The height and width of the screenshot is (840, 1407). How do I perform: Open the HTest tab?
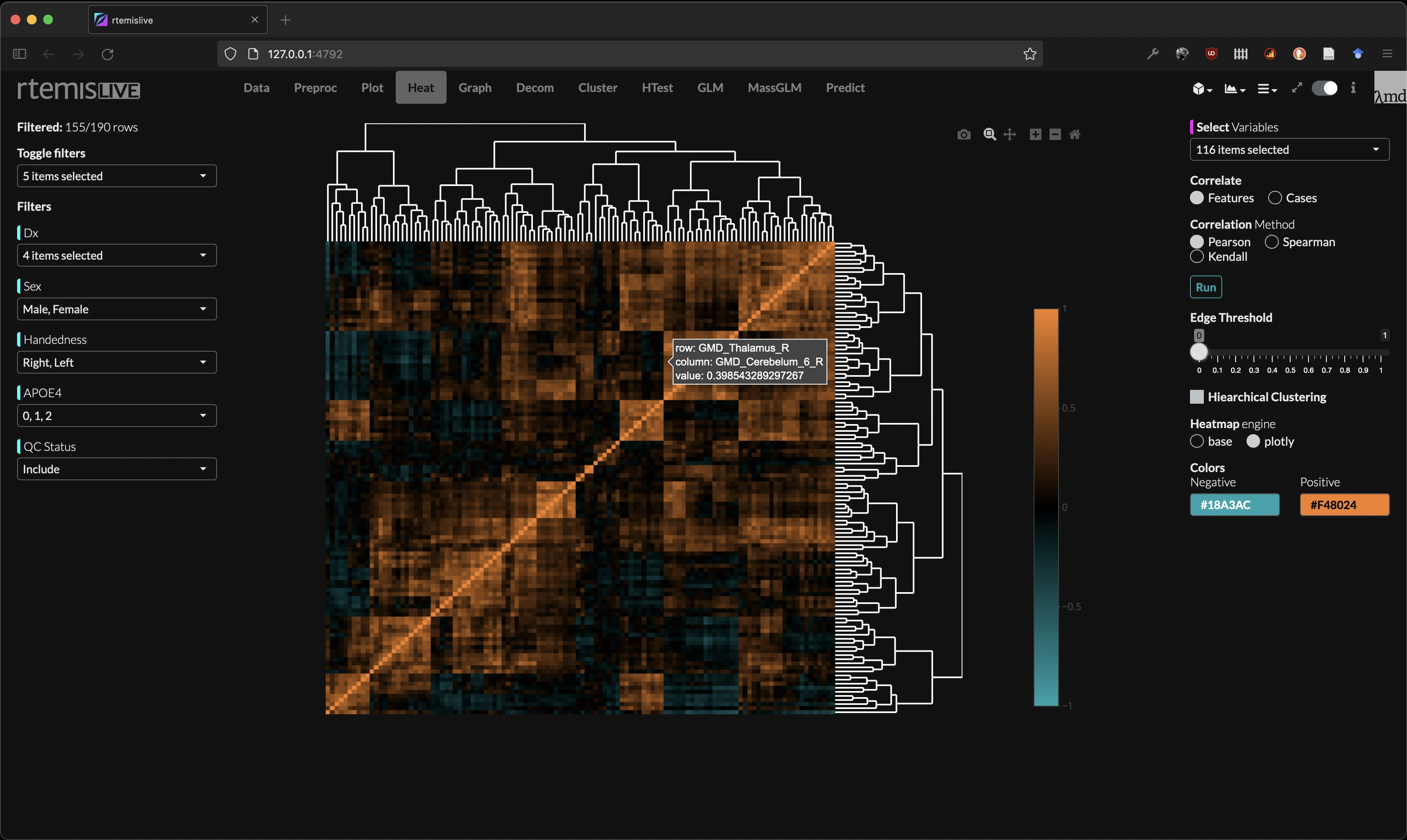tap(657, 88)
